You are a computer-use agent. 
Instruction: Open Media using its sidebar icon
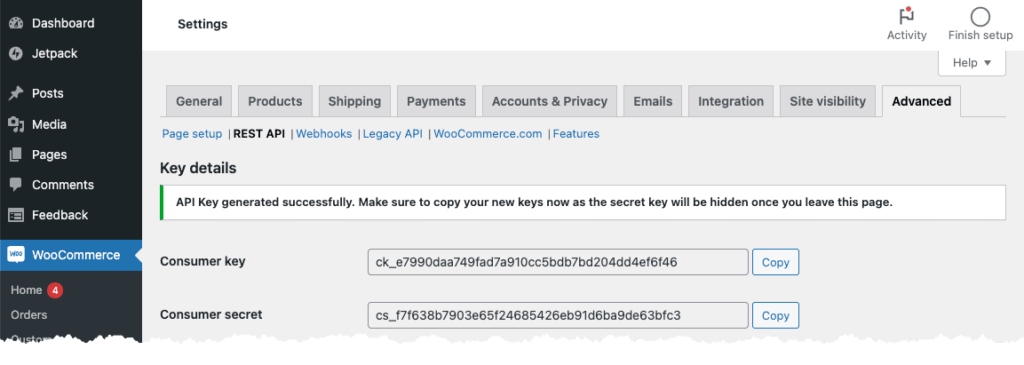coord(16,124)
